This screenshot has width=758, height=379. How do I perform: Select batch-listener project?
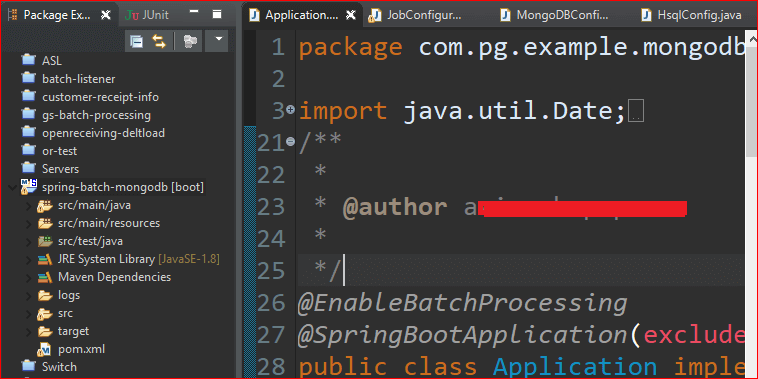coord(78,79)
